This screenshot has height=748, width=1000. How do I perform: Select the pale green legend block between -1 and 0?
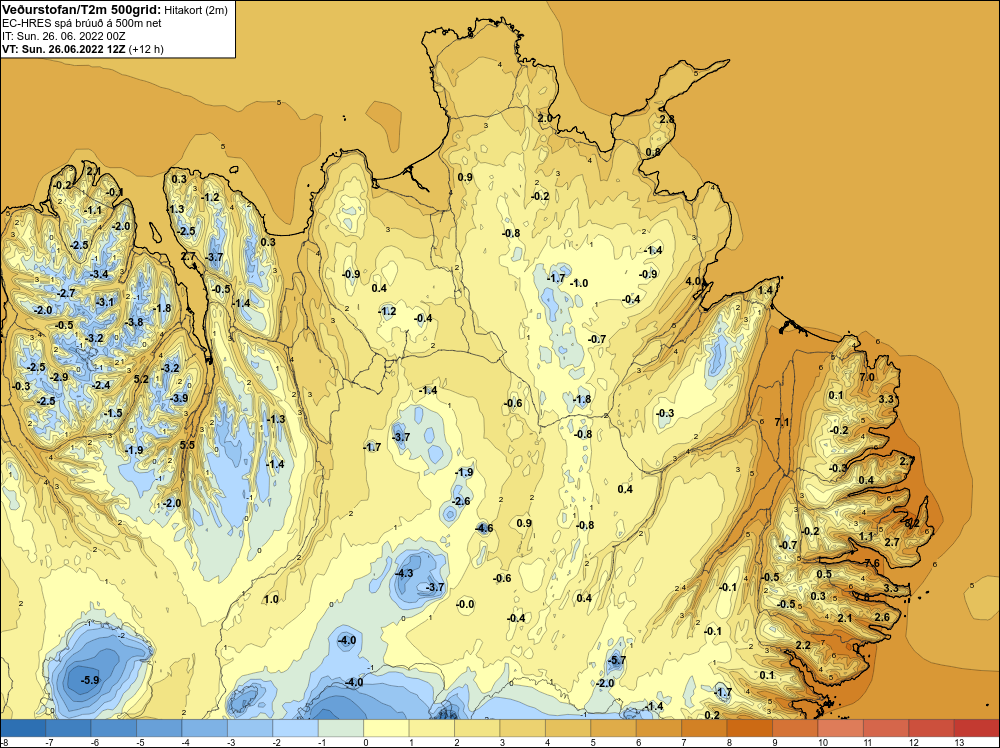[341, 728]
